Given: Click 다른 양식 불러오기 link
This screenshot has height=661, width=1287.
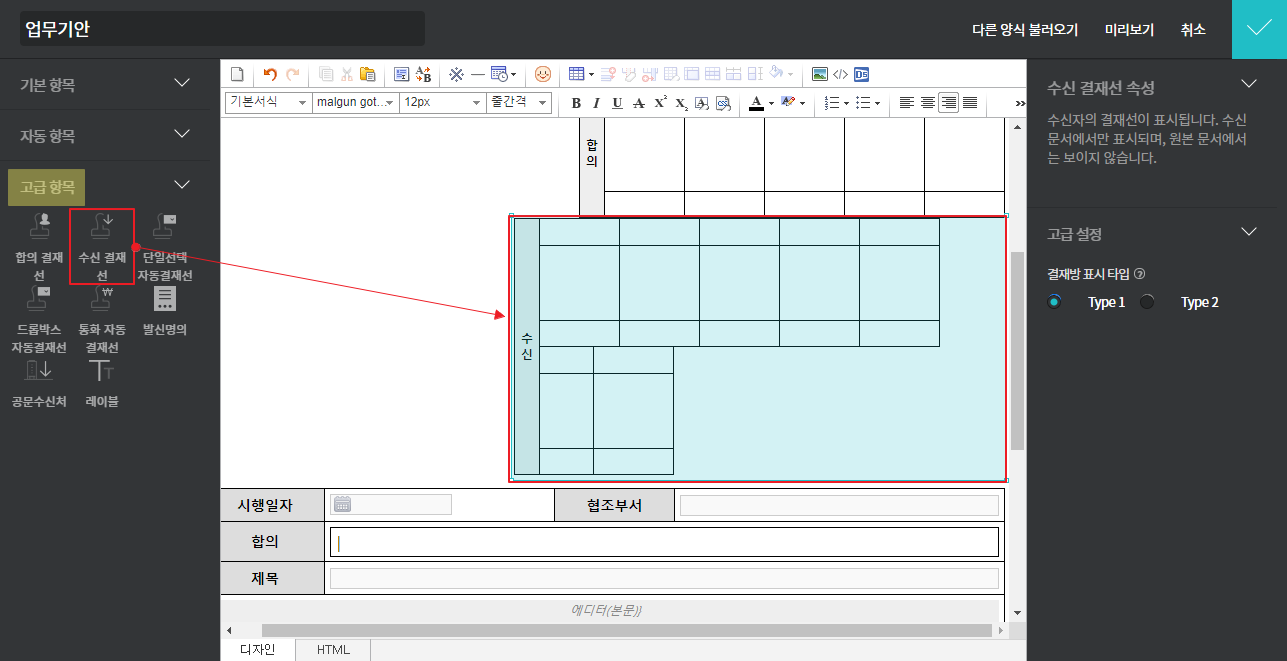Looking at the screenshot, I should [1025, 30].
